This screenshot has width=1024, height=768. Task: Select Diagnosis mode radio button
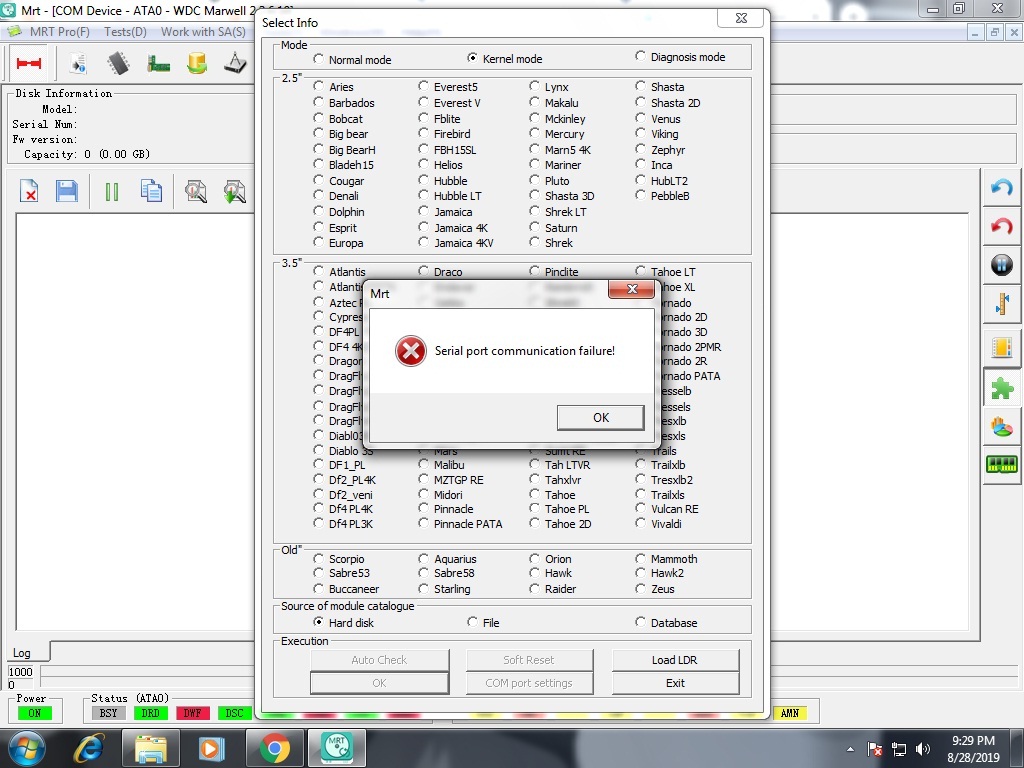pyautogui.click(x=640, y=56)
